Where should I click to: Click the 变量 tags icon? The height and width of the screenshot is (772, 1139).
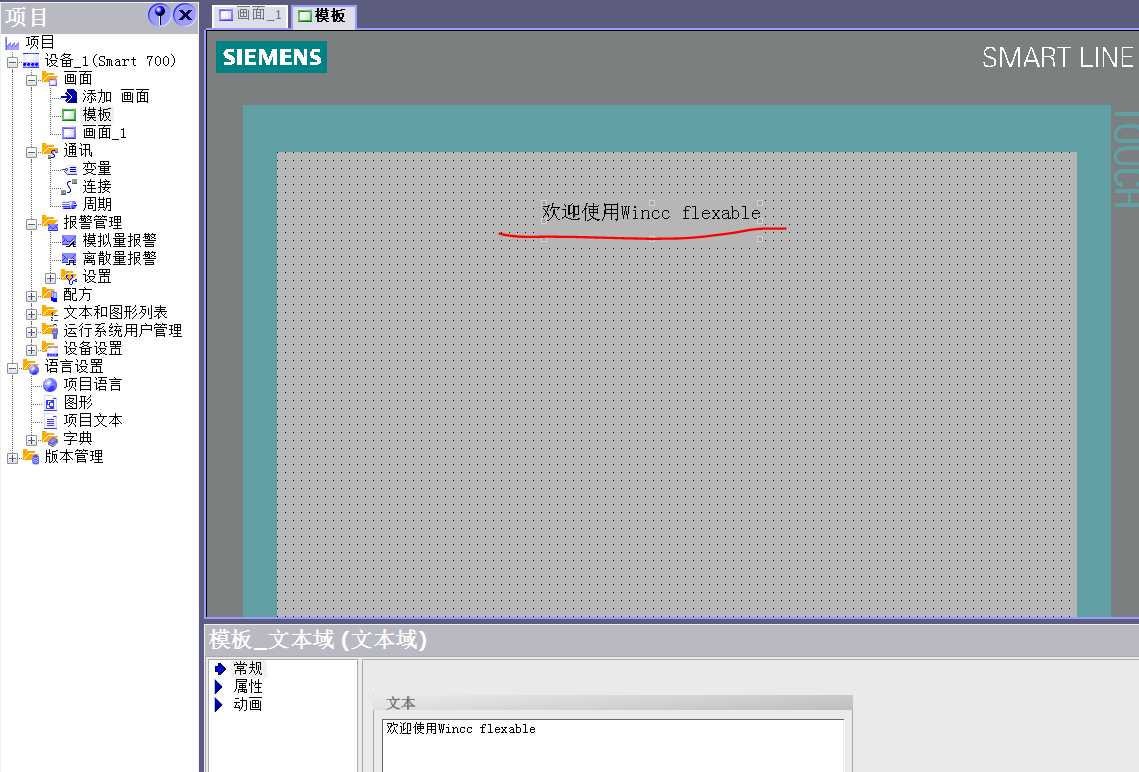(69, 169)
